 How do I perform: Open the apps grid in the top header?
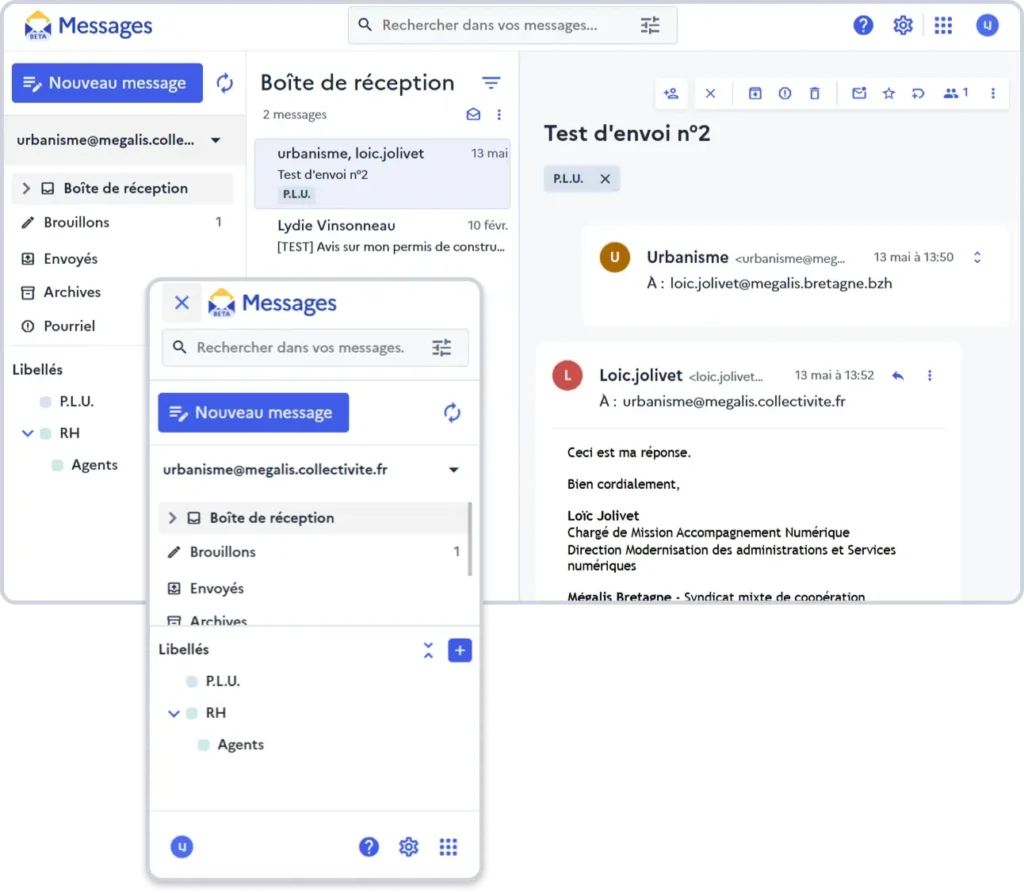point(943,25)
